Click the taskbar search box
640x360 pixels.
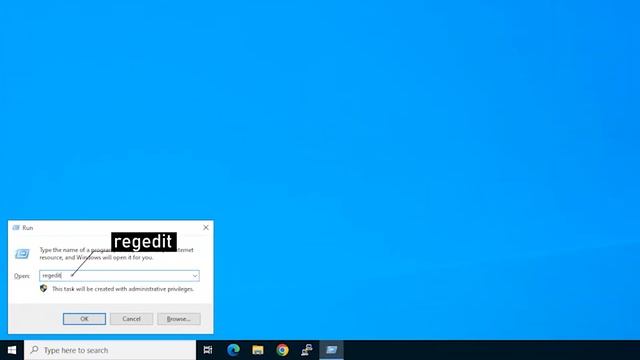pyautogui.click(x=110, y=350)
